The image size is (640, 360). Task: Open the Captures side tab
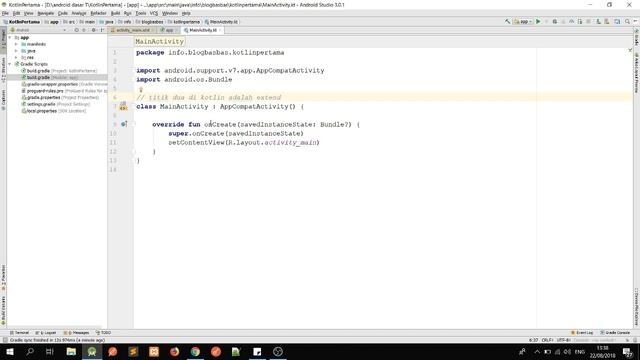pos(3,100)
